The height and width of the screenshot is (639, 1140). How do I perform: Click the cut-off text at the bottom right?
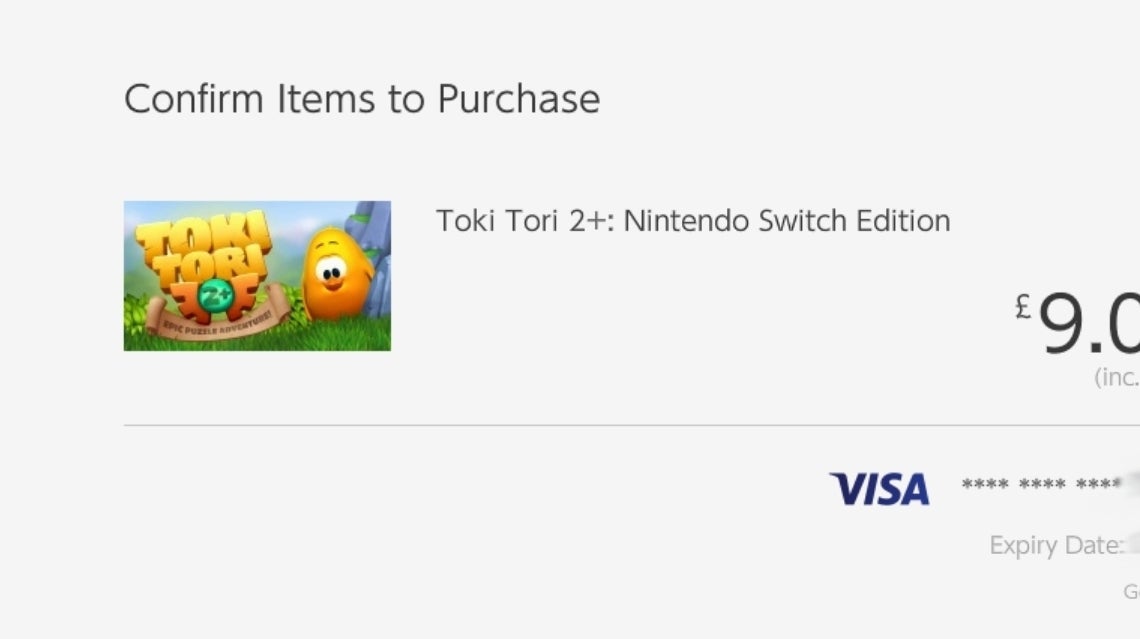1131,592
